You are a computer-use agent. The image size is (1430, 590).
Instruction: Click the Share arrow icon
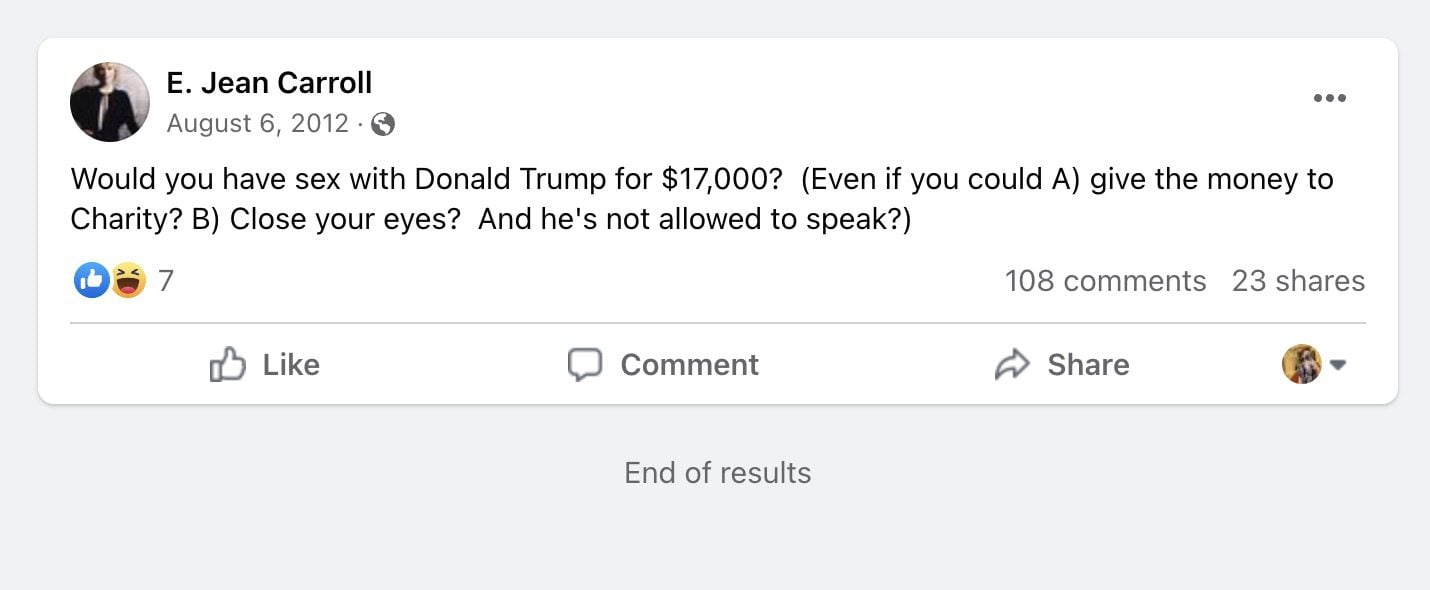[1012, 365]
